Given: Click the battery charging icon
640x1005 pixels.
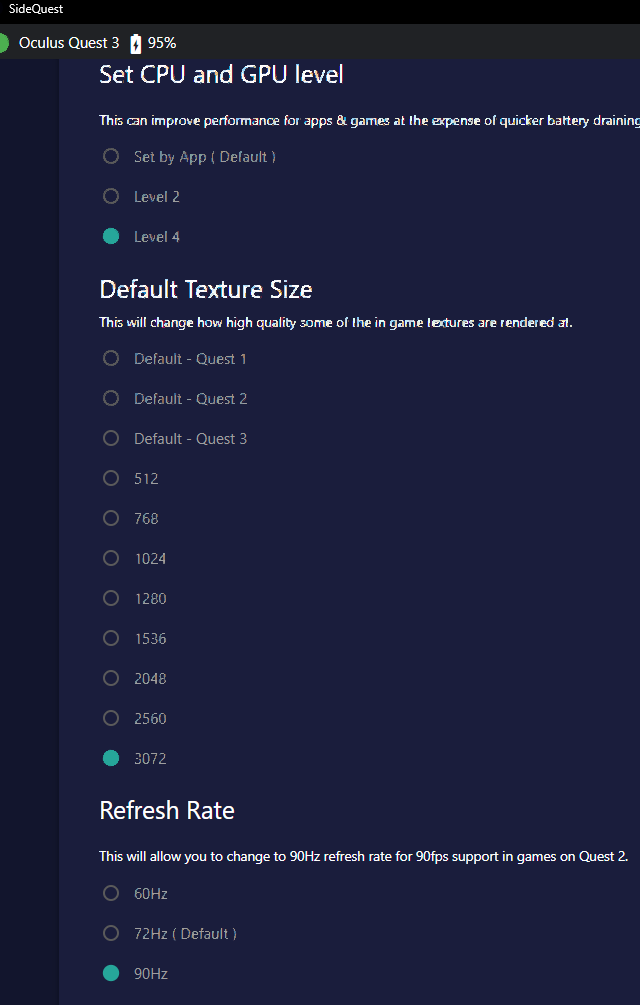Looking at the screenshot, I should coord(136,43).
